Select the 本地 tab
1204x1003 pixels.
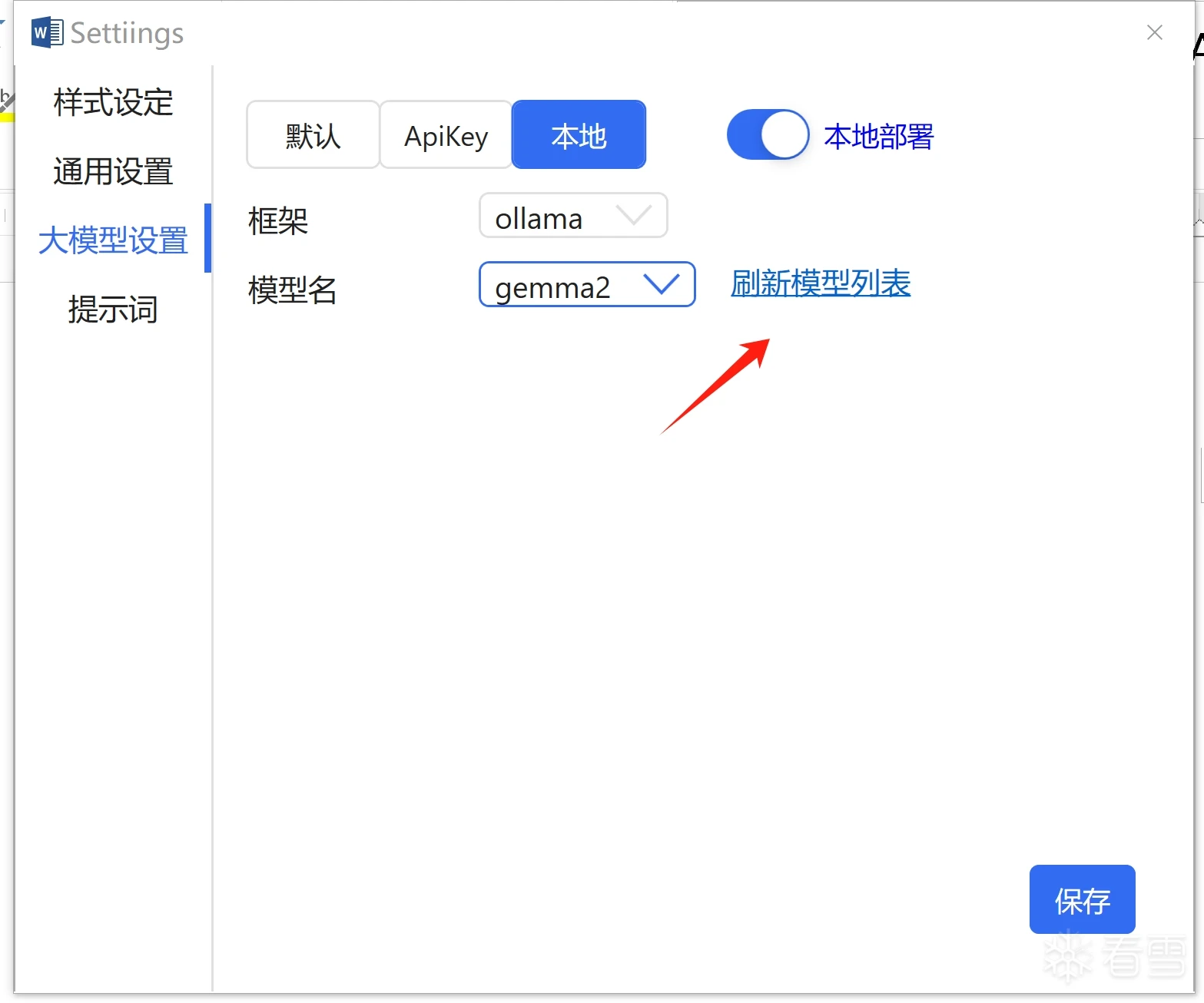click(579, 134)
